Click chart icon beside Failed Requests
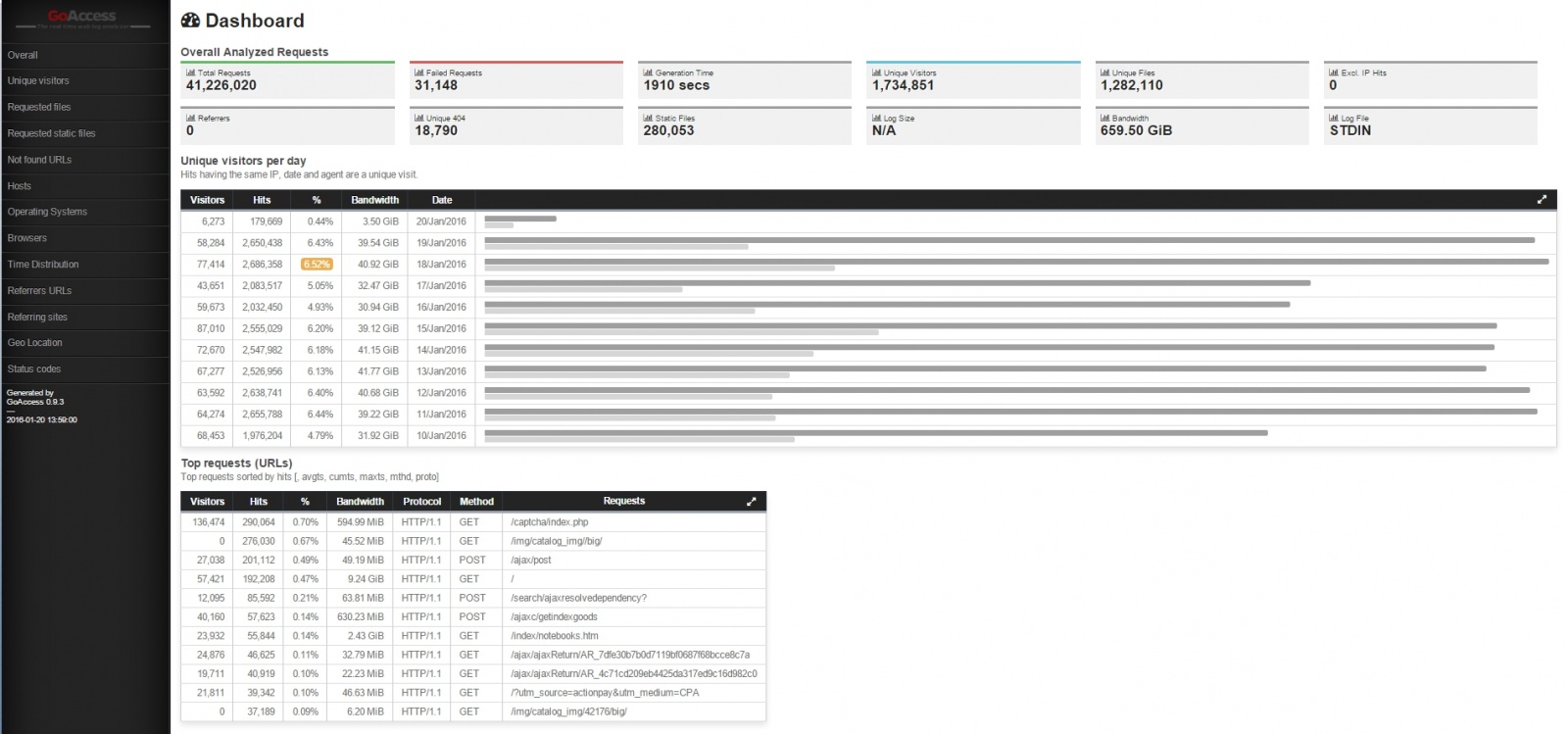 coord(418,73)
